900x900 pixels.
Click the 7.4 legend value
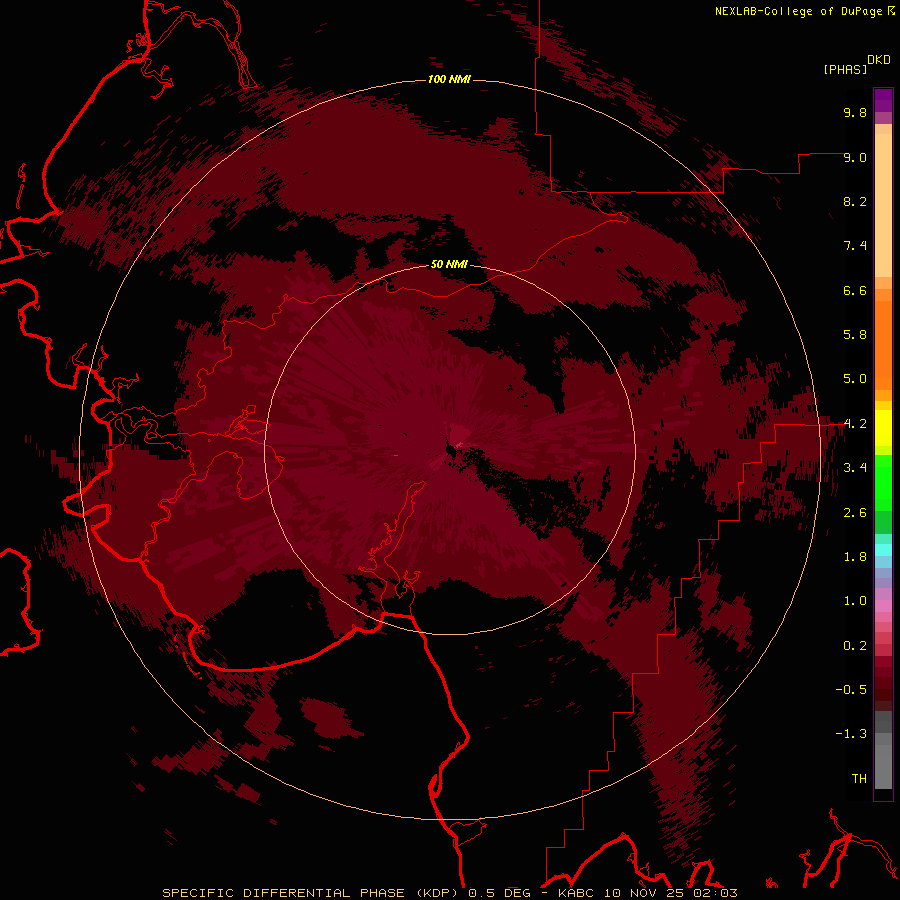pos(855,246)
